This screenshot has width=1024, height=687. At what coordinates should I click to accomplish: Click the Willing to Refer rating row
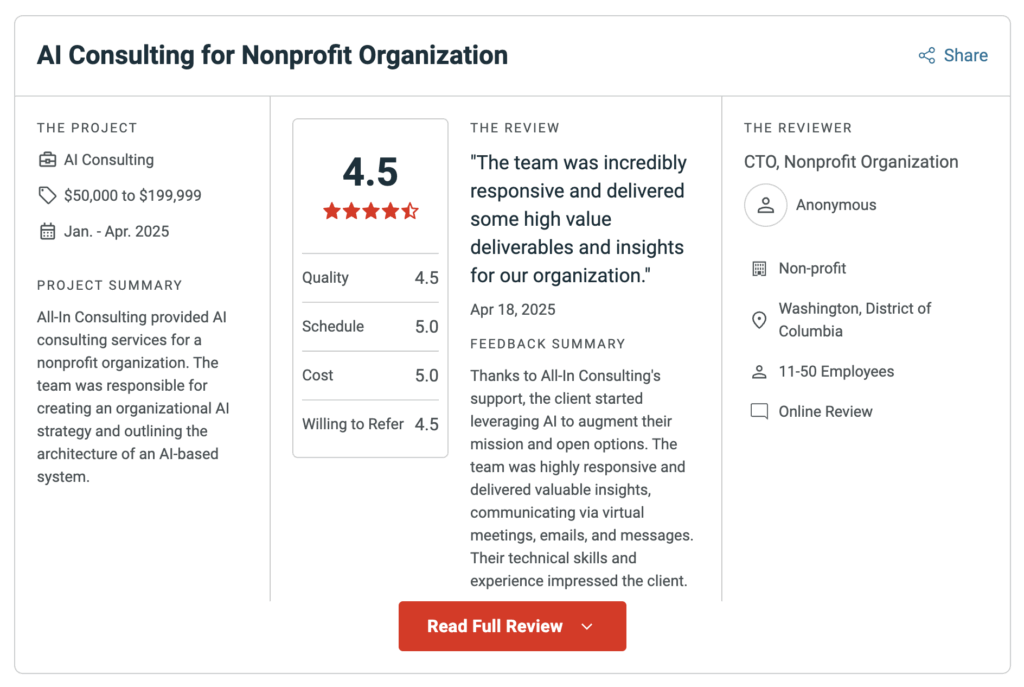(370, 424)
